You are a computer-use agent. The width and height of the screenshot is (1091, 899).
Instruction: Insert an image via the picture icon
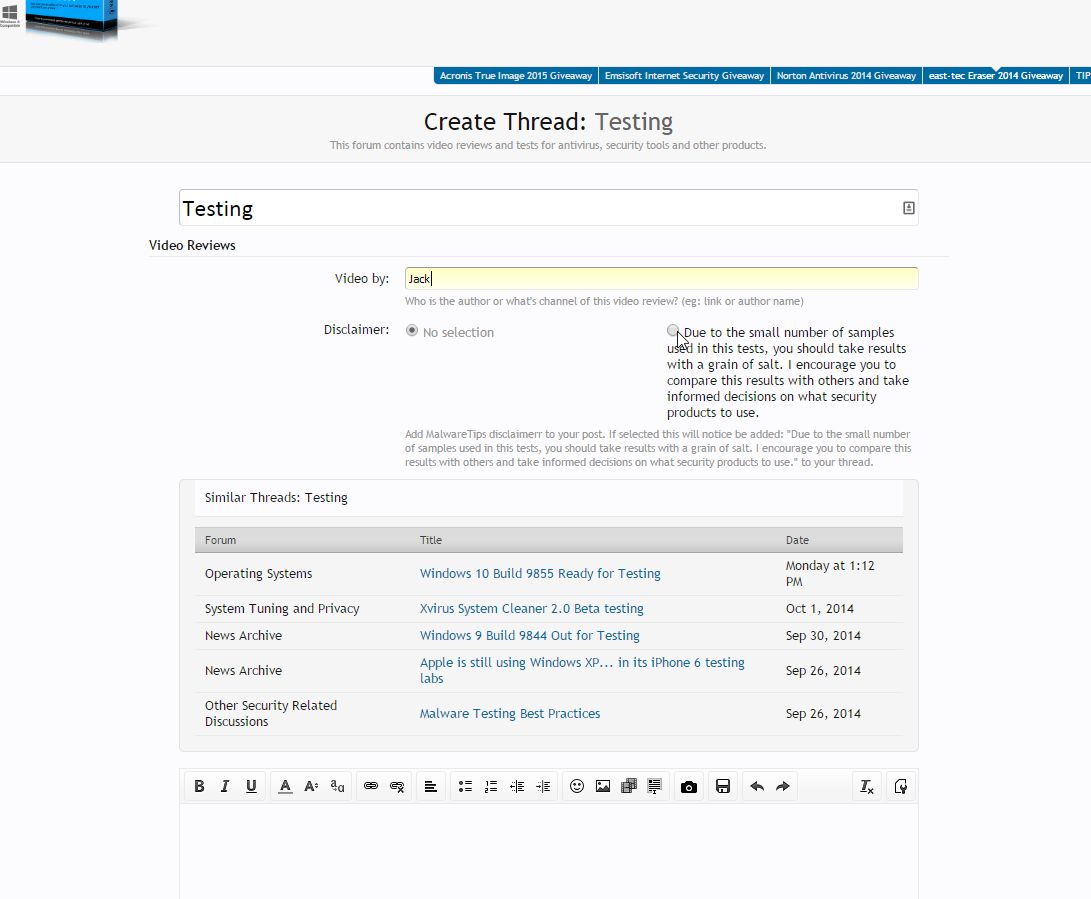(603, 786)
